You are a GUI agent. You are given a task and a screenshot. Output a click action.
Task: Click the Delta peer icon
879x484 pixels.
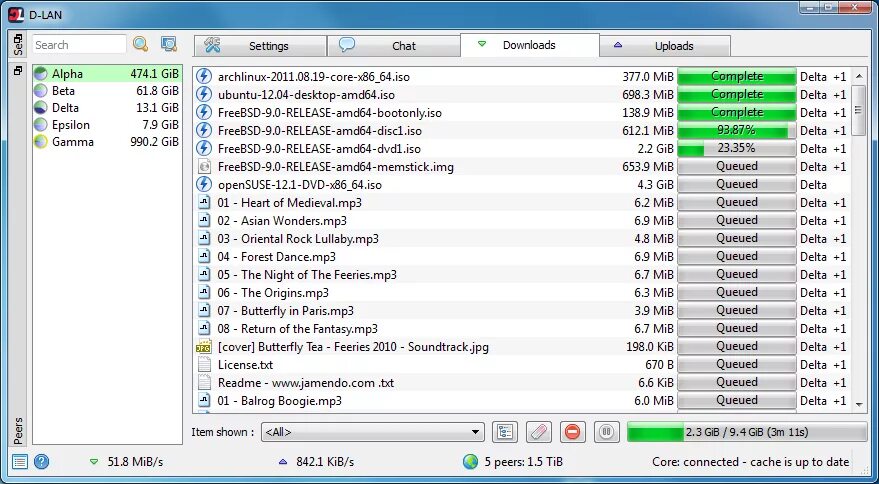[x=40, y=108]
